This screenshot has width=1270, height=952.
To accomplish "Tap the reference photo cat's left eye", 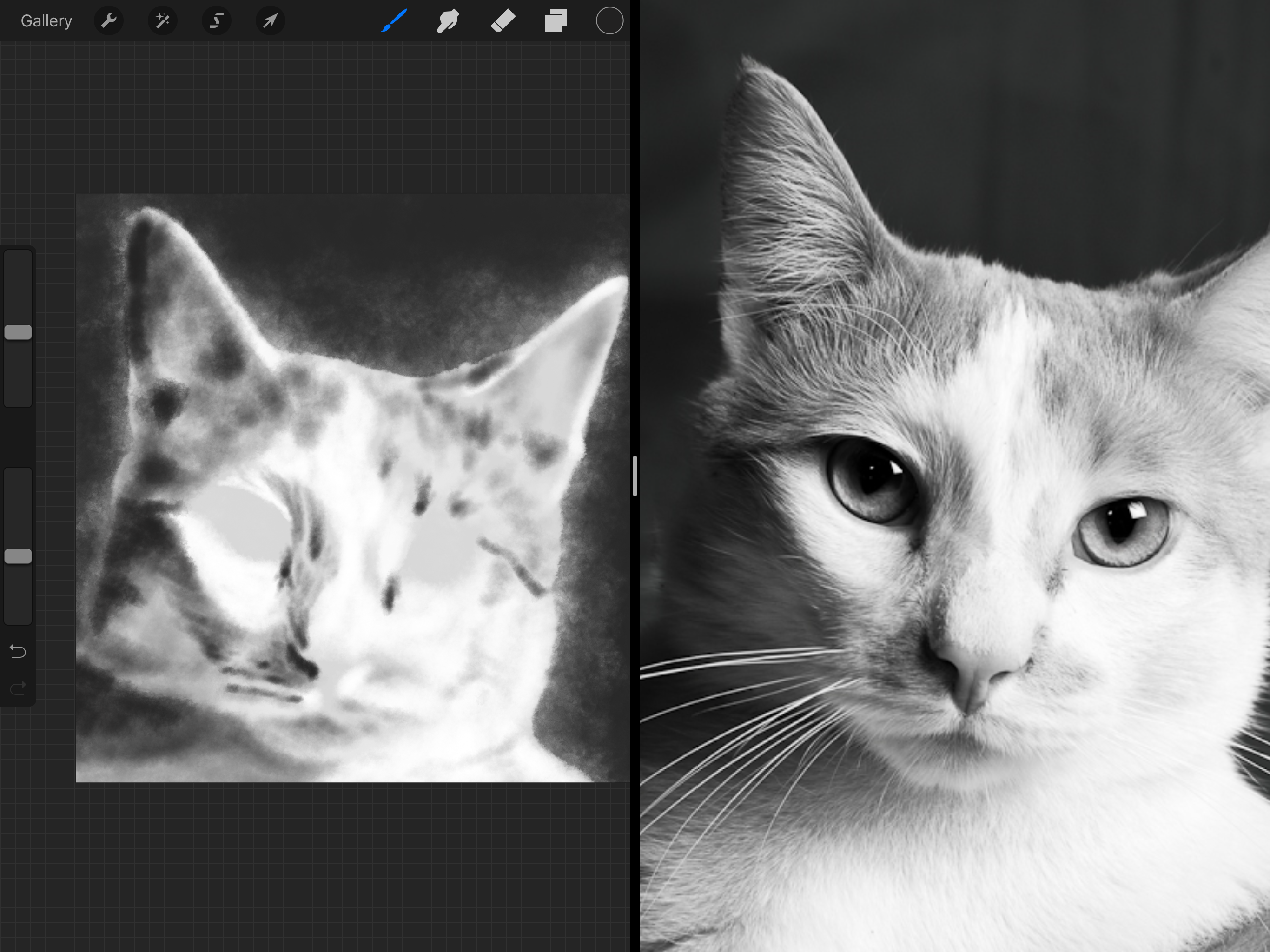I will tap(873, 479).
